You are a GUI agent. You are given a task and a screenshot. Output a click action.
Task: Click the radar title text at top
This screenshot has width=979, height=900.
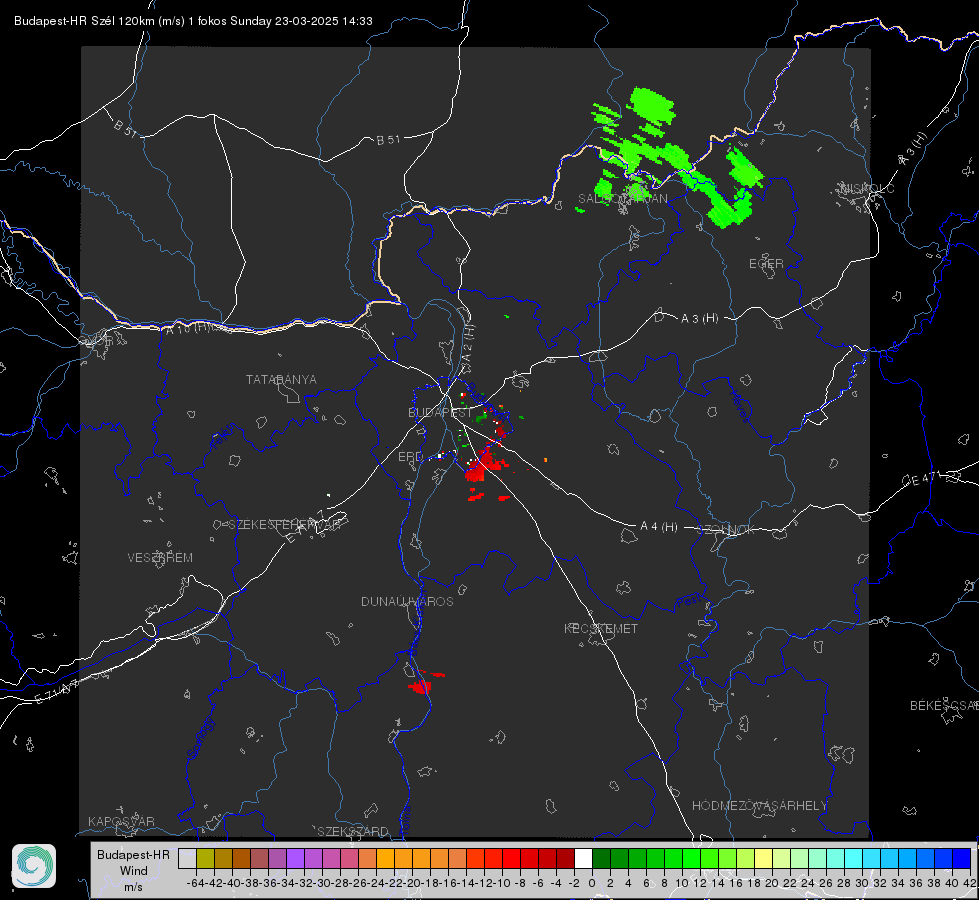193,21
